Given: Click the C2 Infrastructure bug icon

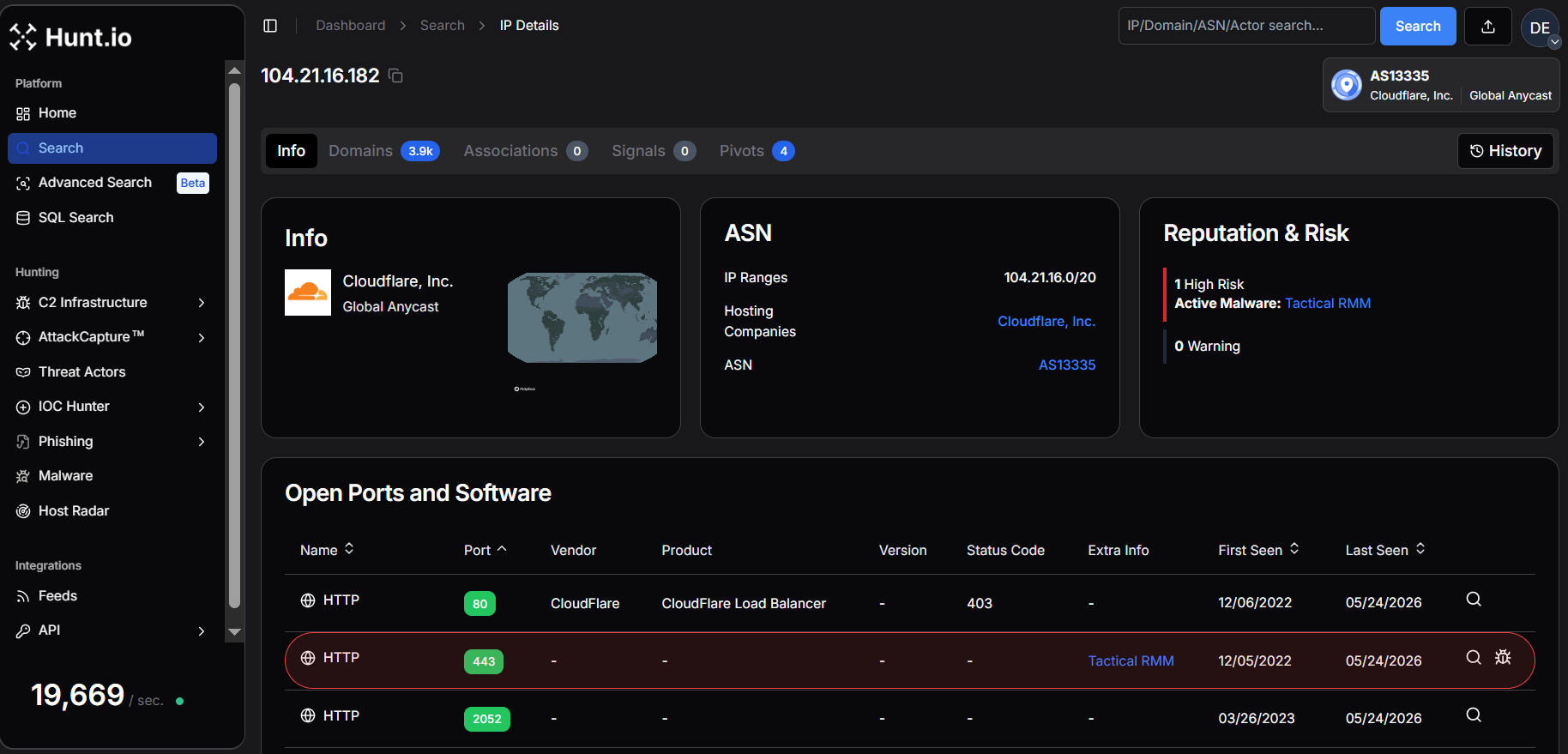Looking at the screenshot, I should point(23,303).
